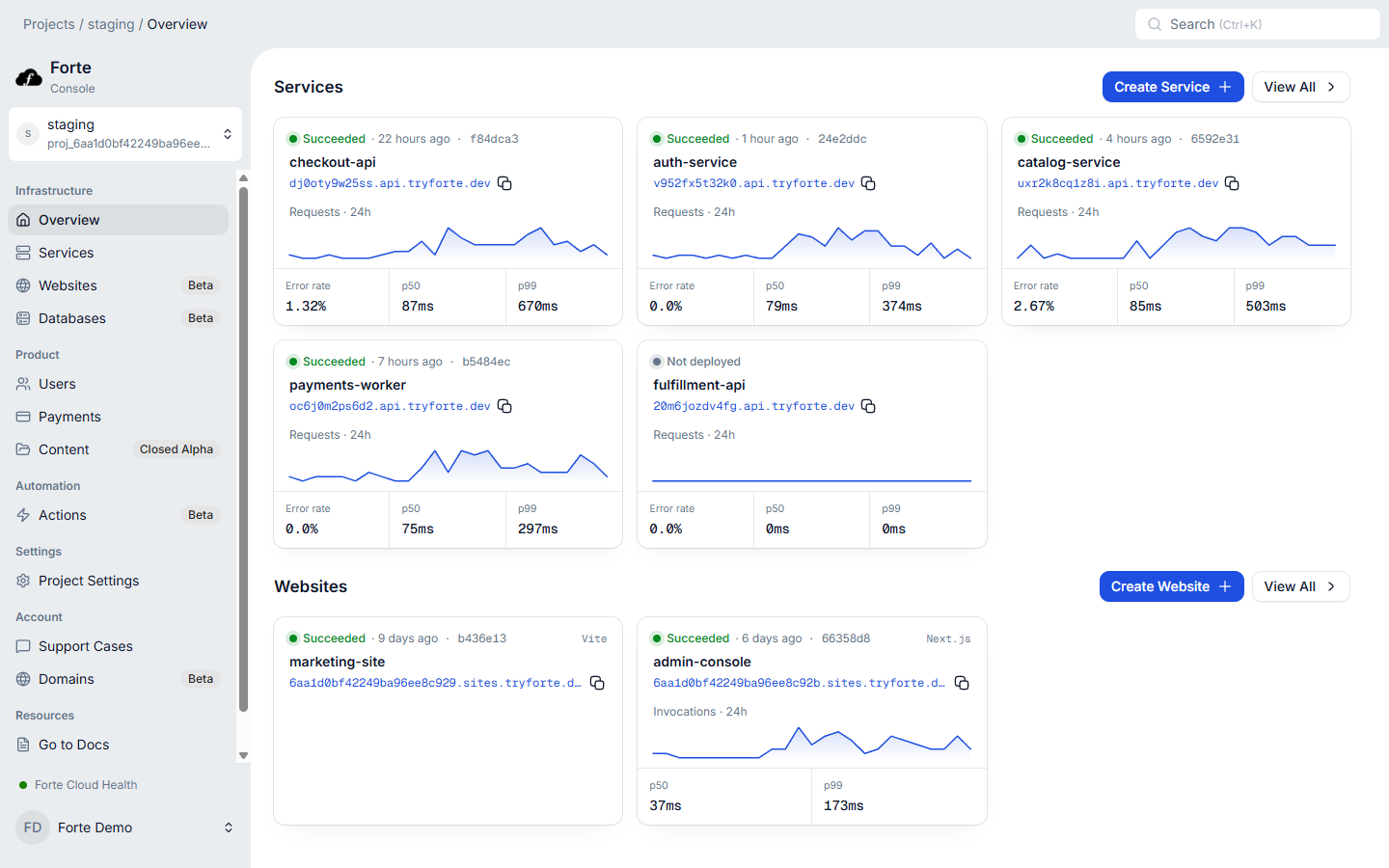
Task: Click the FD user avatar
Action: pos(33,827)
